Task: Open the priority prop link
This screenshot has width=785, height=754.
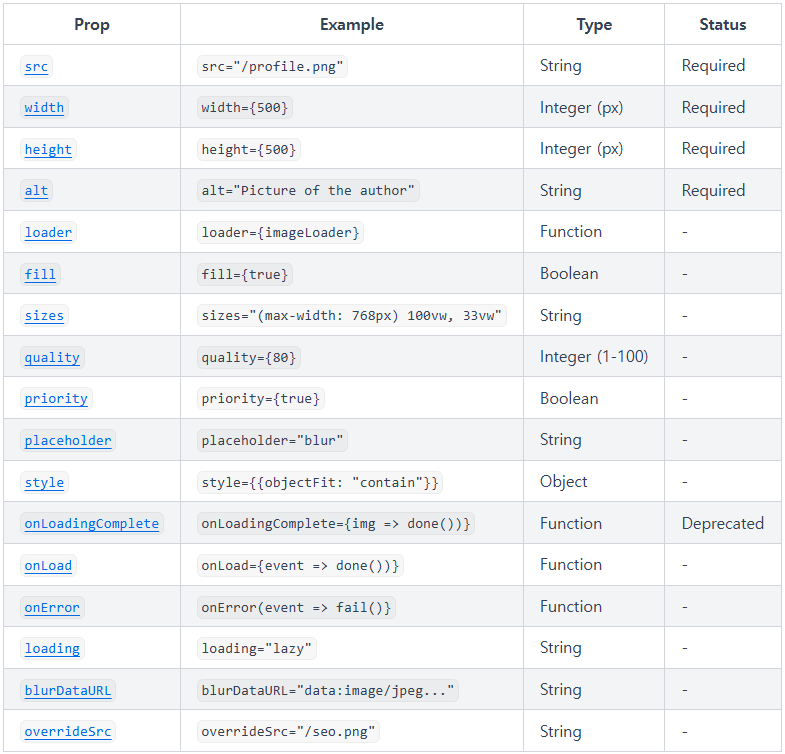Action: [x=56, y=399]
